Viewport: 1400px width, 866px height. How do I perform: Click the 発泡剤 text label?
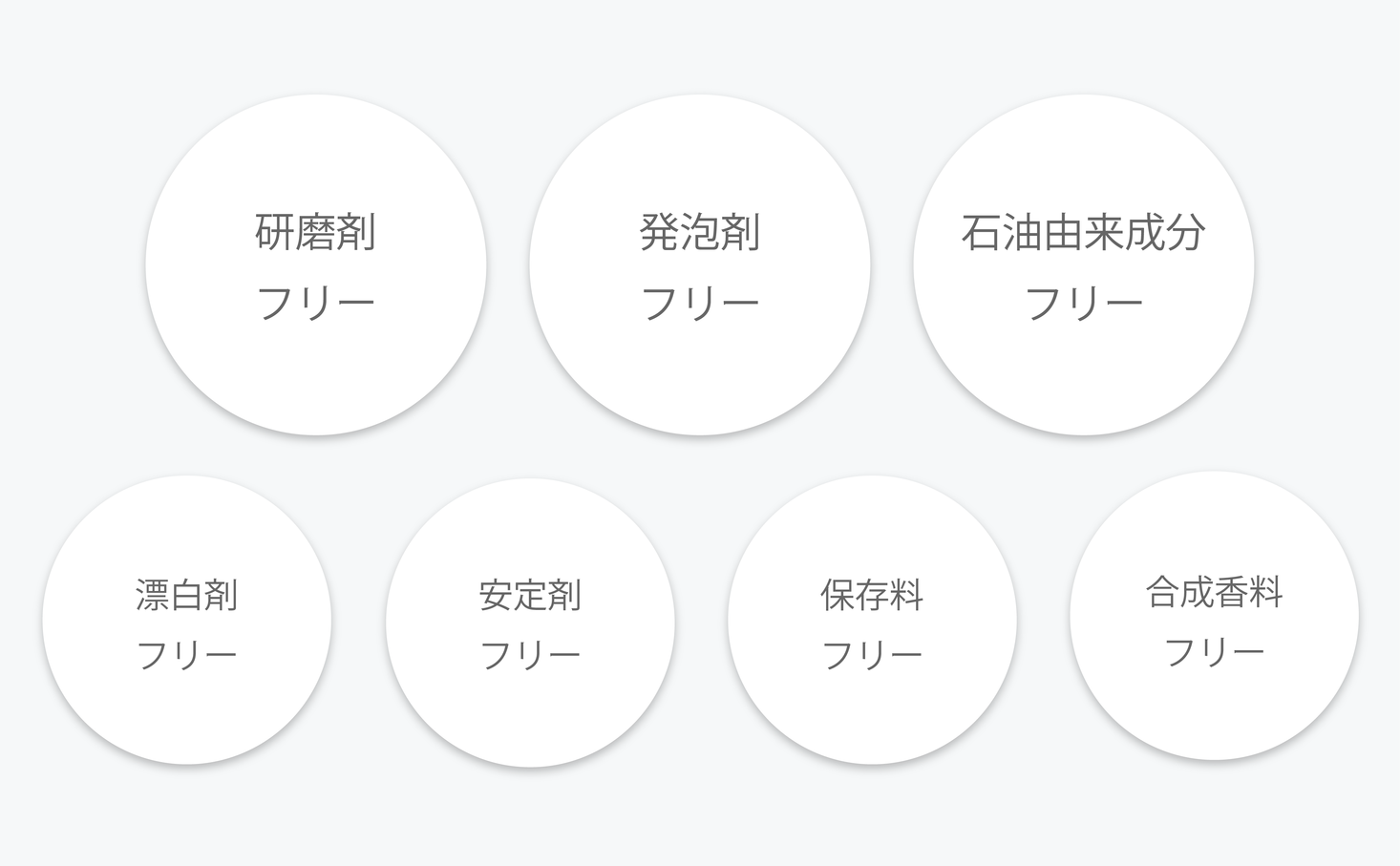[700, 232]
